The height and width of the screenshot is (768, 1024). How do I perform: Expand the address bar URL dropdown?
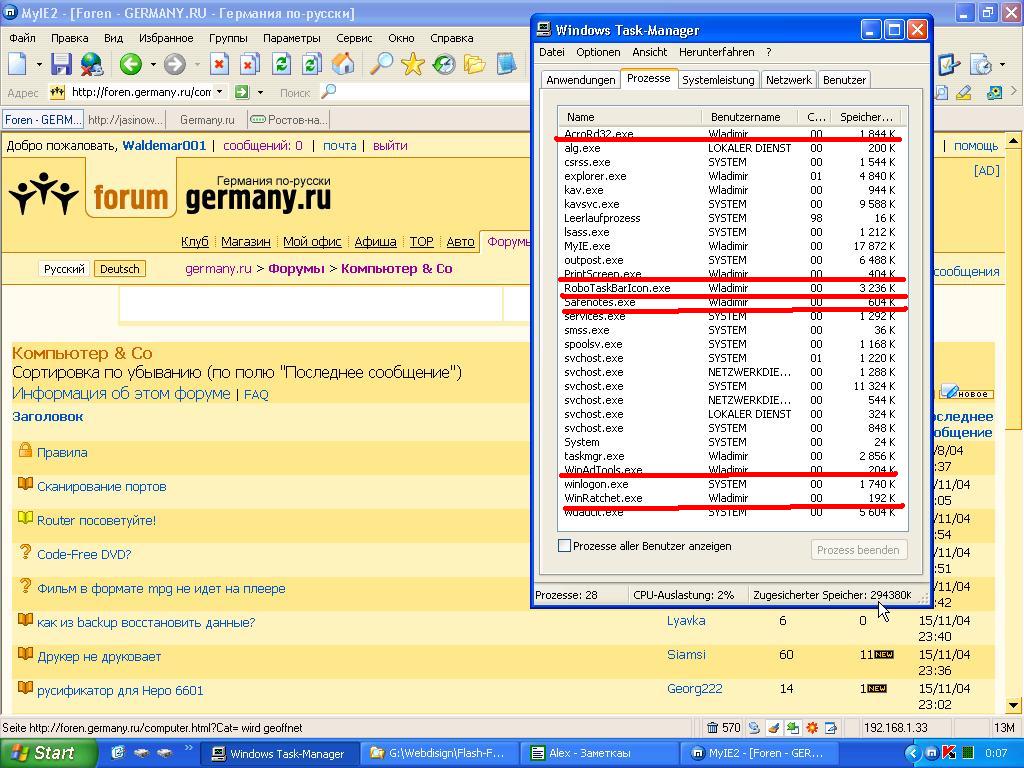[x=219, y=92]
